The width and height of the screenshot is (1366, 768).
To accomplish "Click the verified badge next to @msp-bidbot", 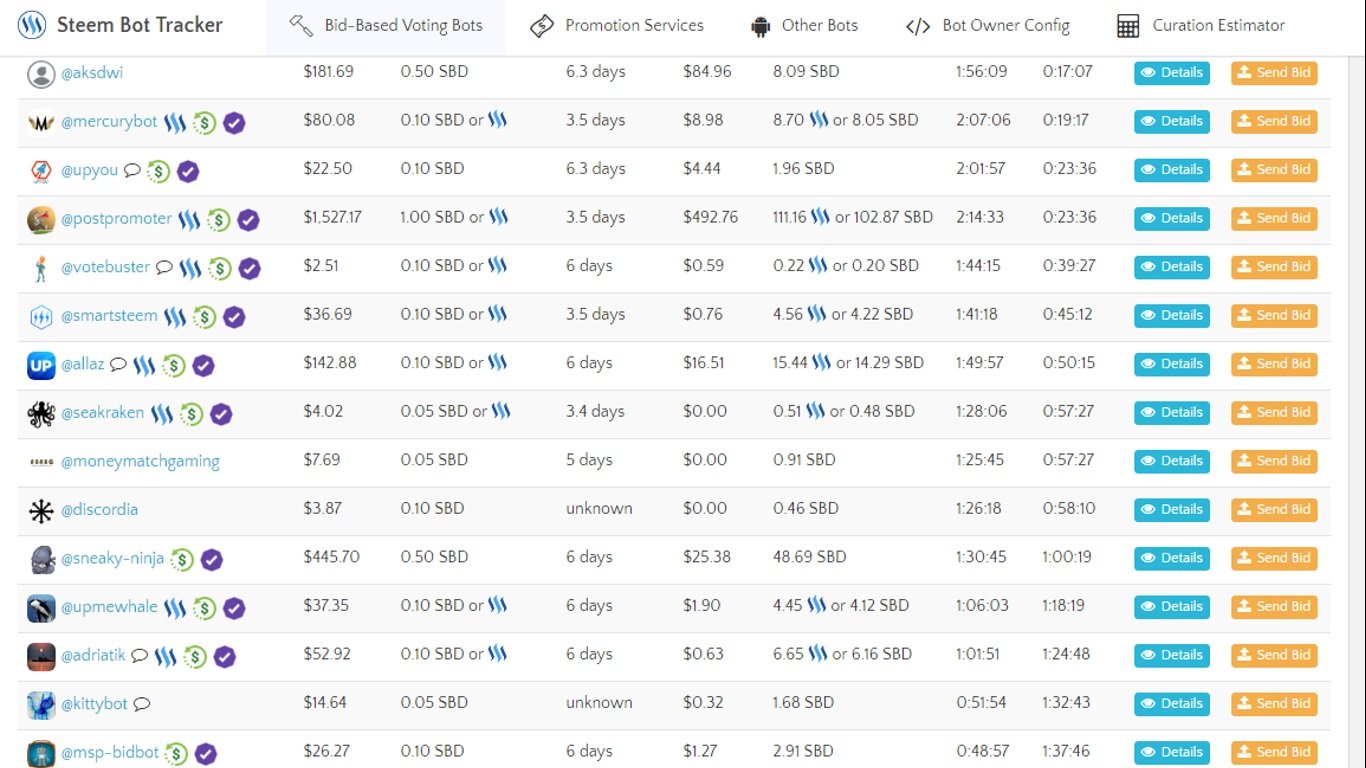I will click(206, 753).
